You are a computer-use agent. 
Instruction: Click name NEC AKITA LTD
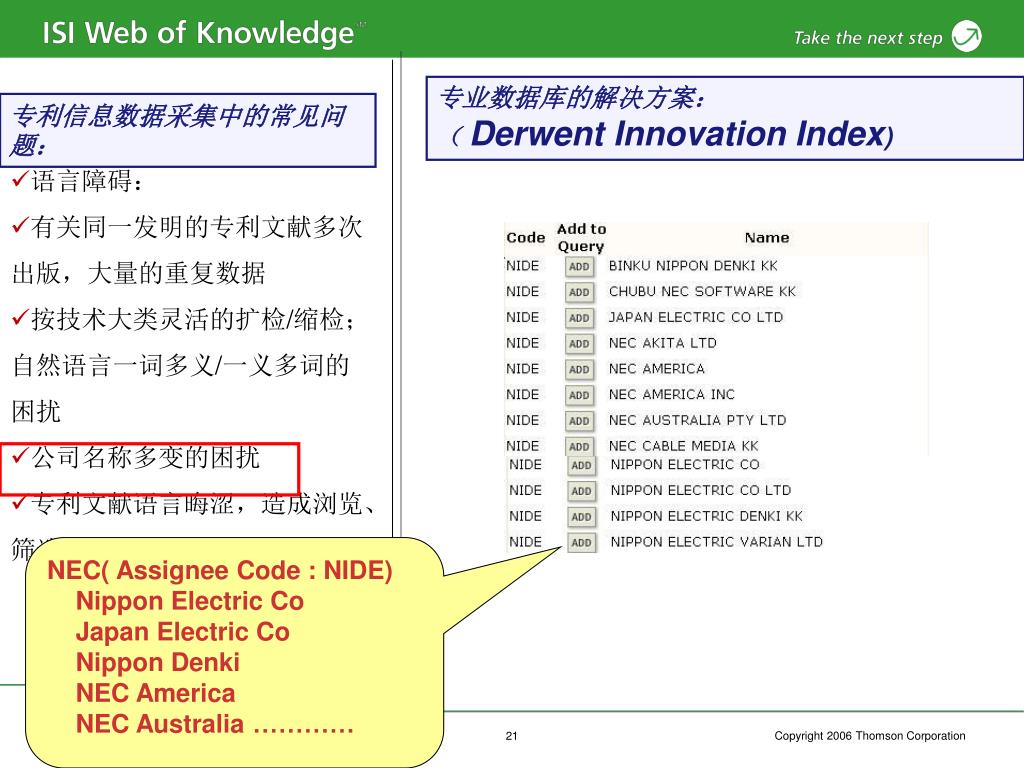click(x=662, y=343)
